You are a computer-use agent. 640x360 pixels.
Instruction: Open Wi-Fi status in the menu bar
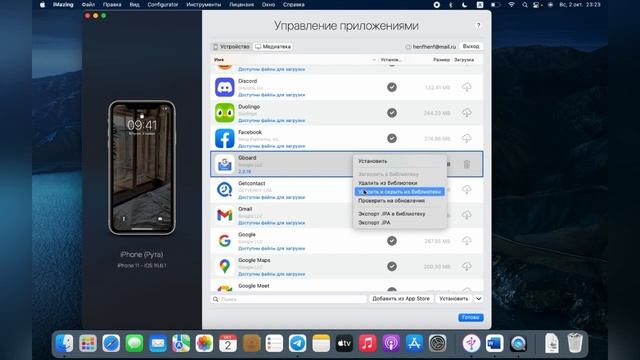511,4
